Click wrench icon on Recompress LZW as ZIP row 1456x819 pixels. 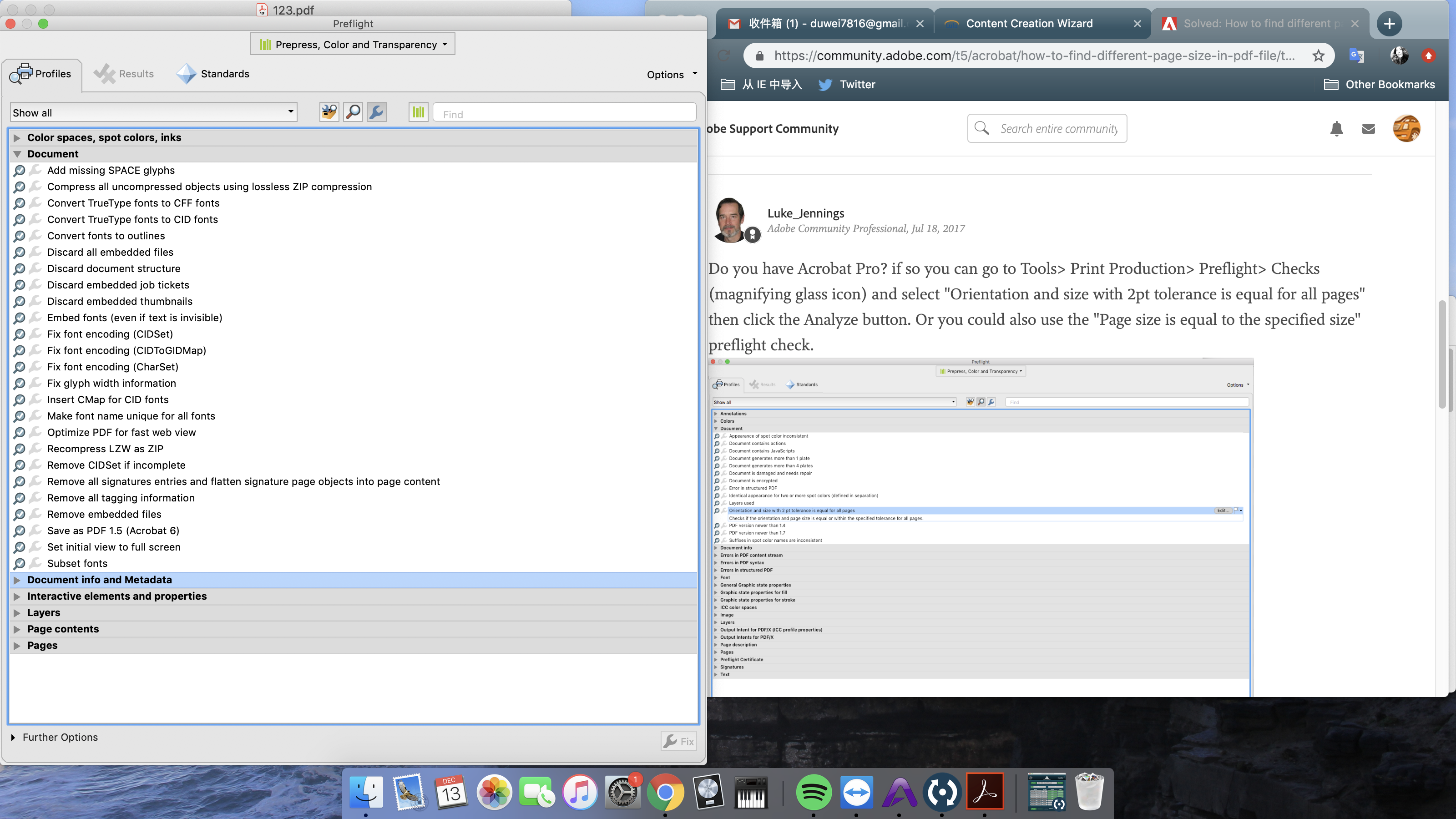[35, 449]
